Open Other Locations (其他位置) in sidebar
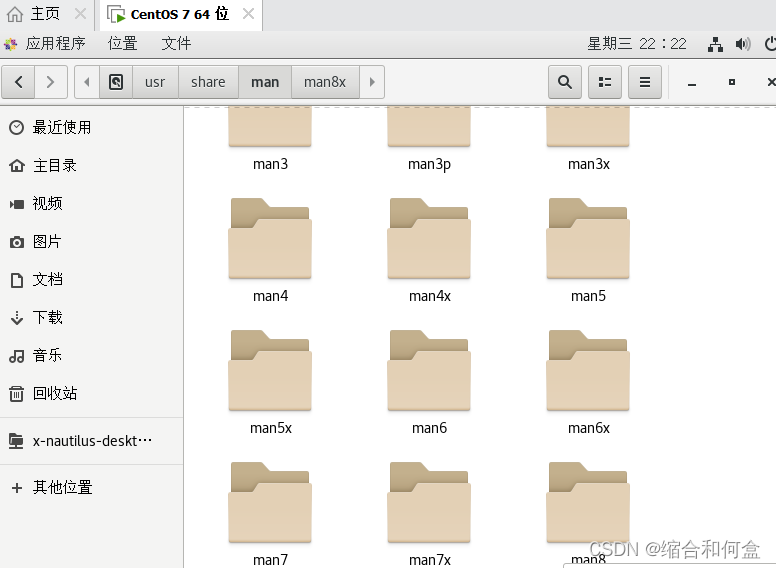 pos(92,487)
